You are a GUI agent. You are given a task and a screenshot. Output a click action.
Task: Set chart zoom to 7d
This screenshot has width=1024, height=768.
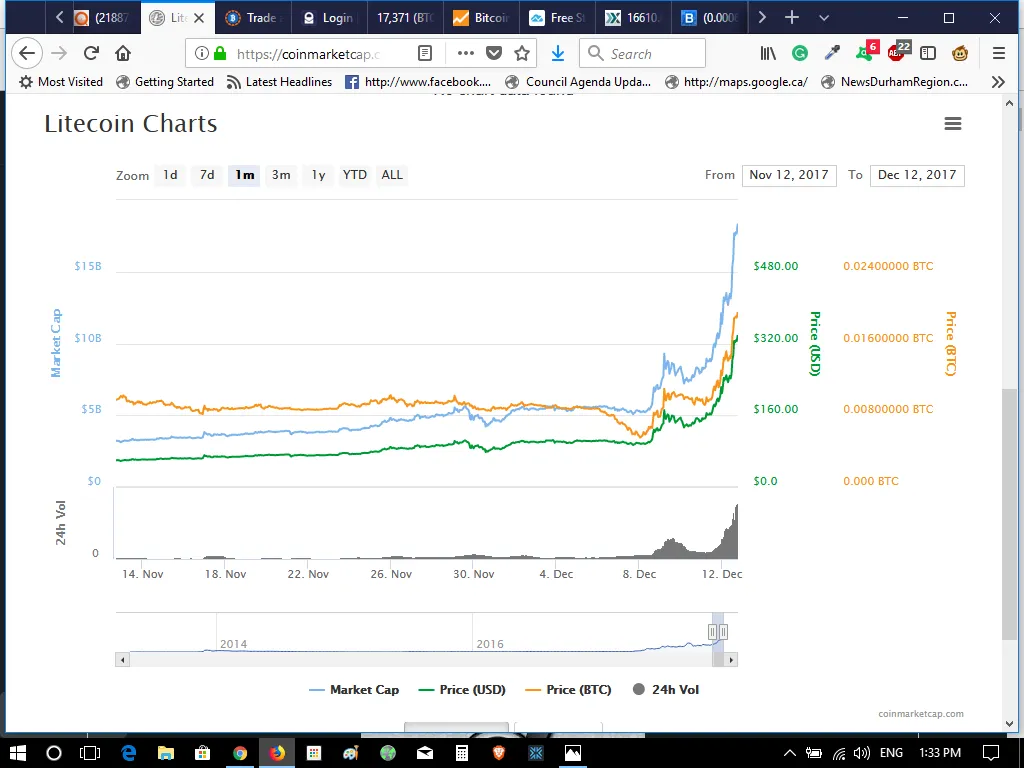click(x=207, y=175)
